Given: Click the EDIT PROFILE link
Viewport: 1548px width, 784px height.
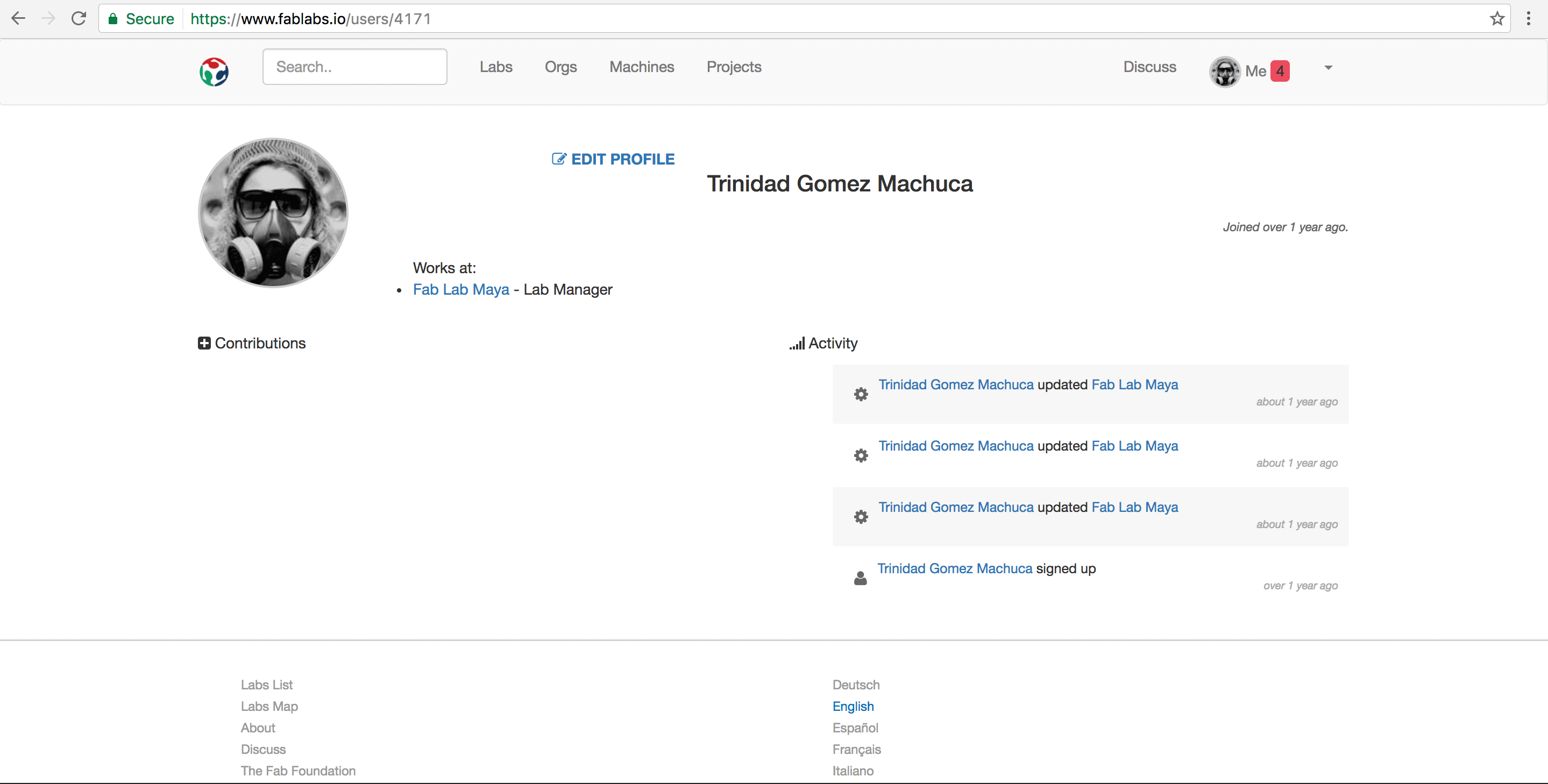Looking at the screenshot, I should tap(613, 159).
